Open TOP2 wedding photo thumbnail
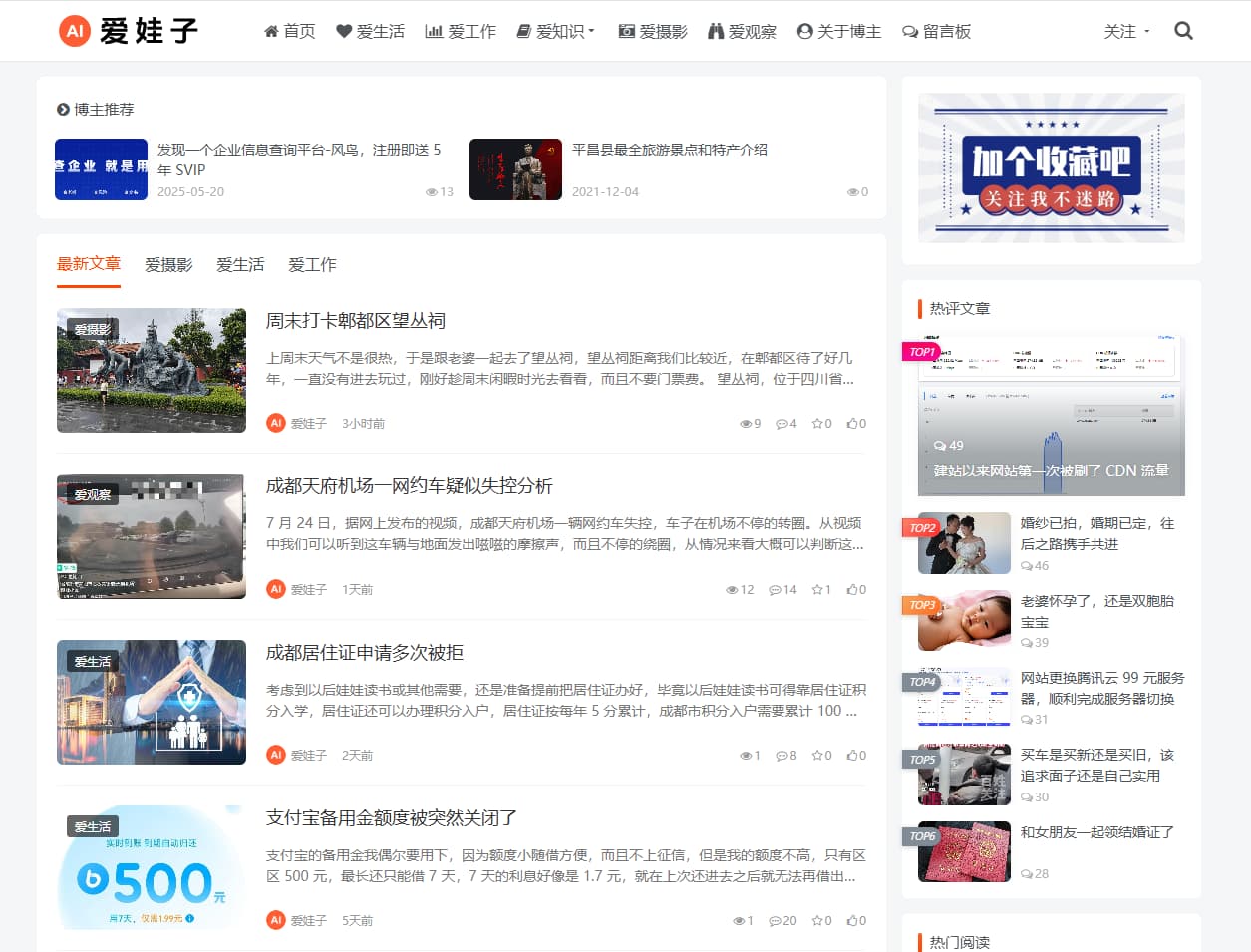Viewport: 1251px width, 952px height. [964, 543]
